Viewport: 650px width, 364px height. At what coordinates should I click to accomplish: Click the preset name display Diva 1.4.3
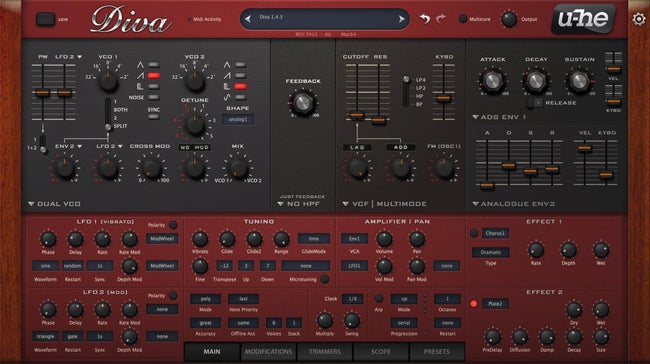[x=324, y=19]
